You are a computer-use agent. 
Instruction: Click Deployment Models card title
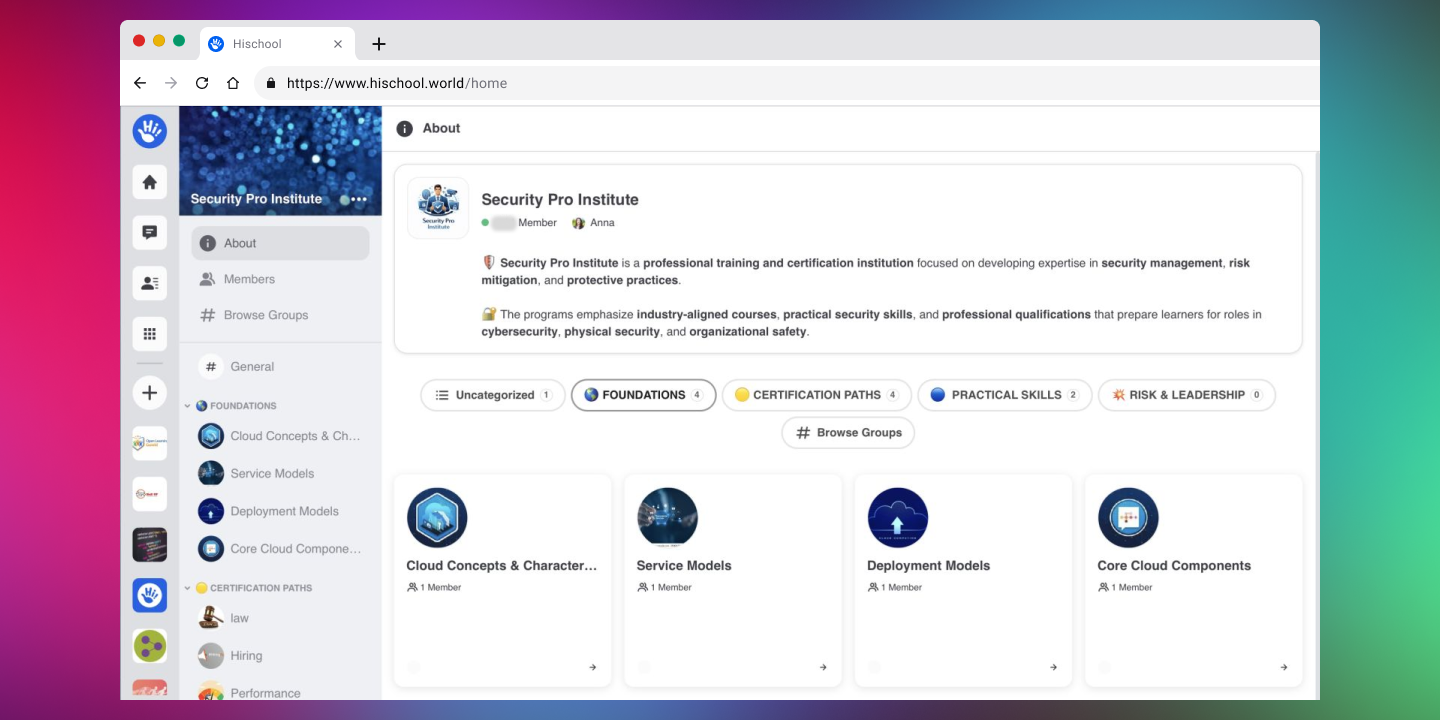click(928, 566)
